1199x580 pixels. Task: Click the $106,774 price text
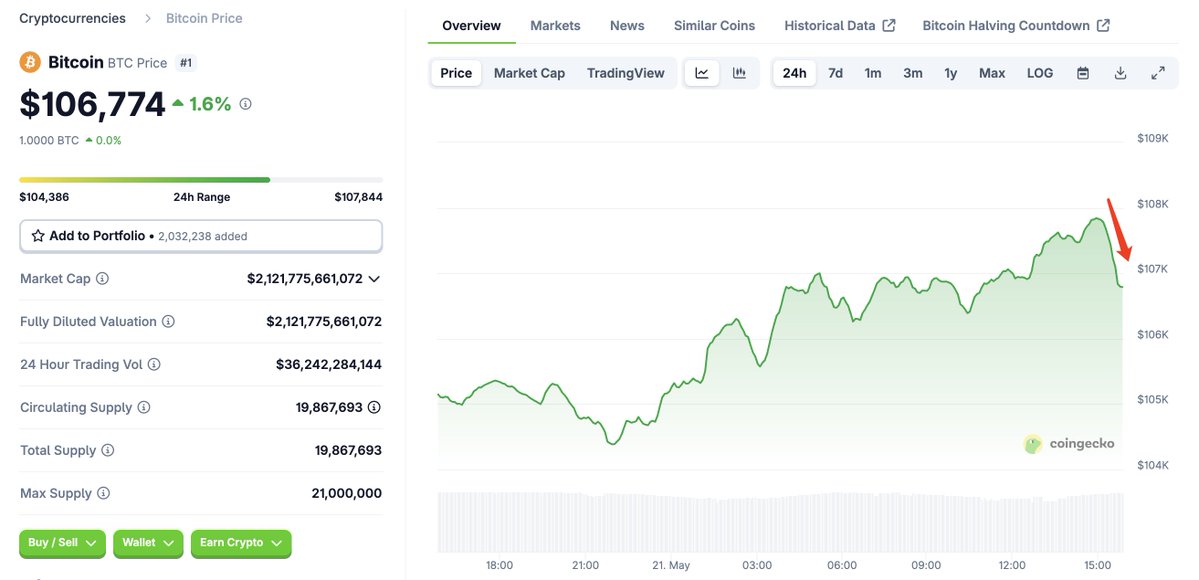point(93,104)
